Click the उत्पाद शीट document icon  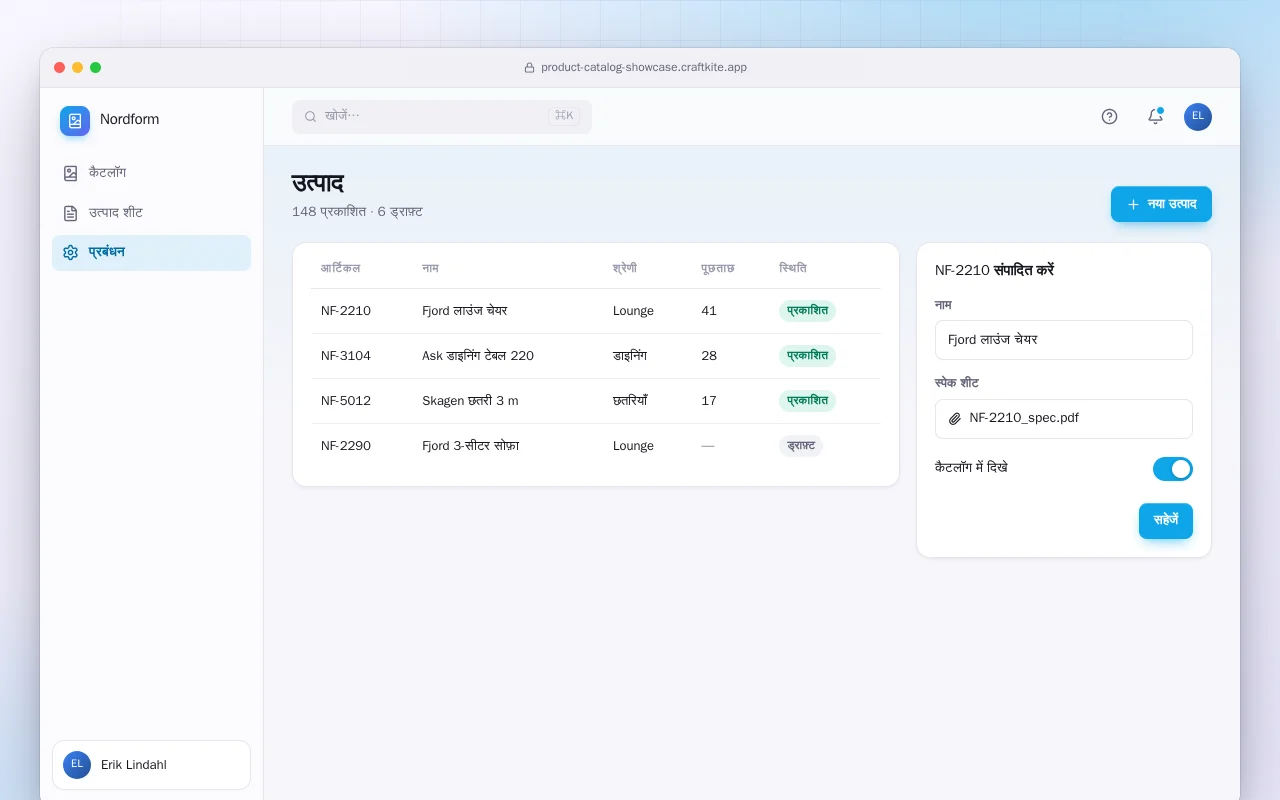pos(70,213)
